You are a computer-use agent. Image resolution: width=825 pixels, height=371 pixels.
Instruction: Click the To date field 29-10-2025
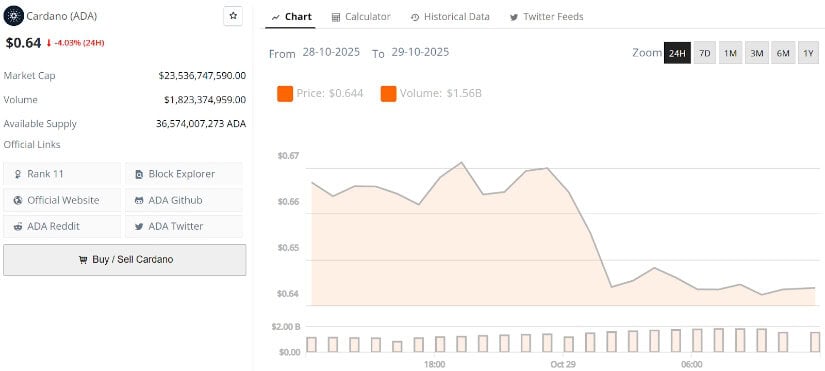coord(420,52)
